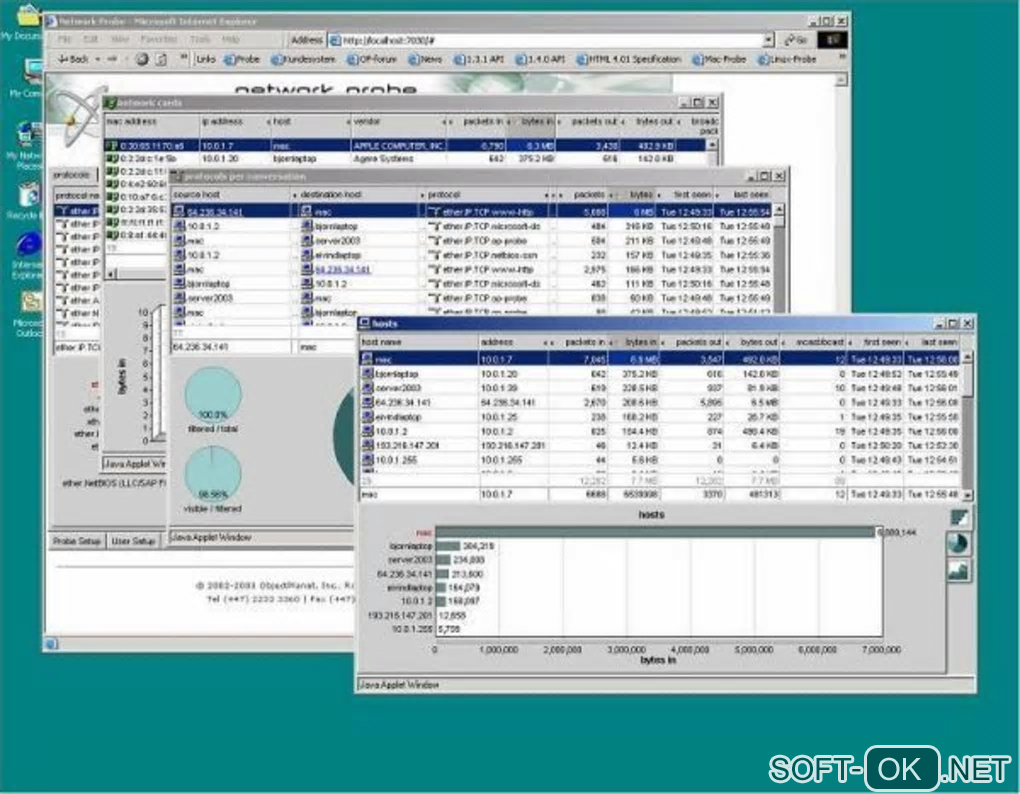Sort network cards by vendor header
Screen dimensions: 1020x794
click(397, 122)
